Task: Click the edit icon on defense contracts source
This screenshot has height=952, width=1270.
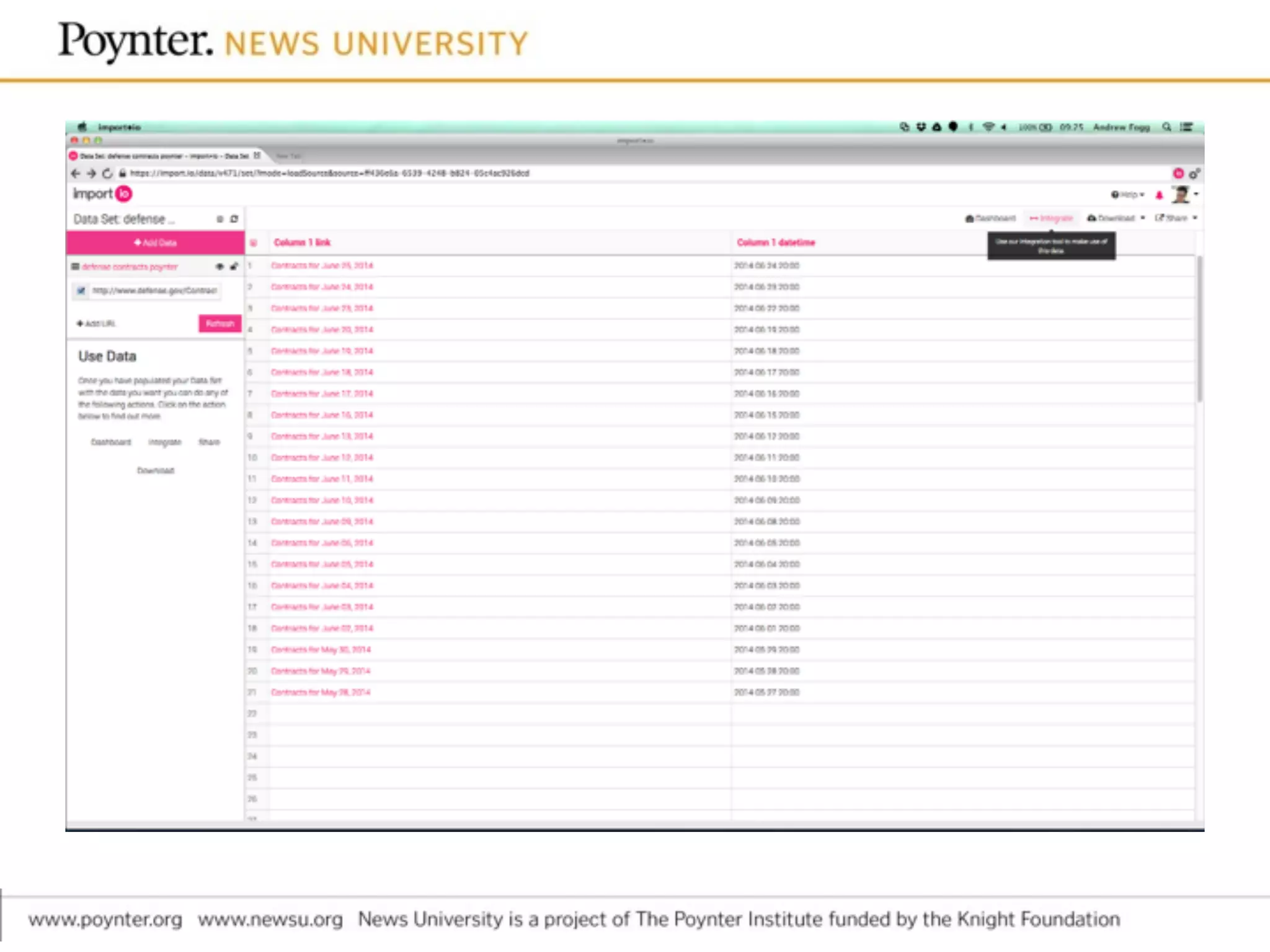Action: tap(234, 267)
